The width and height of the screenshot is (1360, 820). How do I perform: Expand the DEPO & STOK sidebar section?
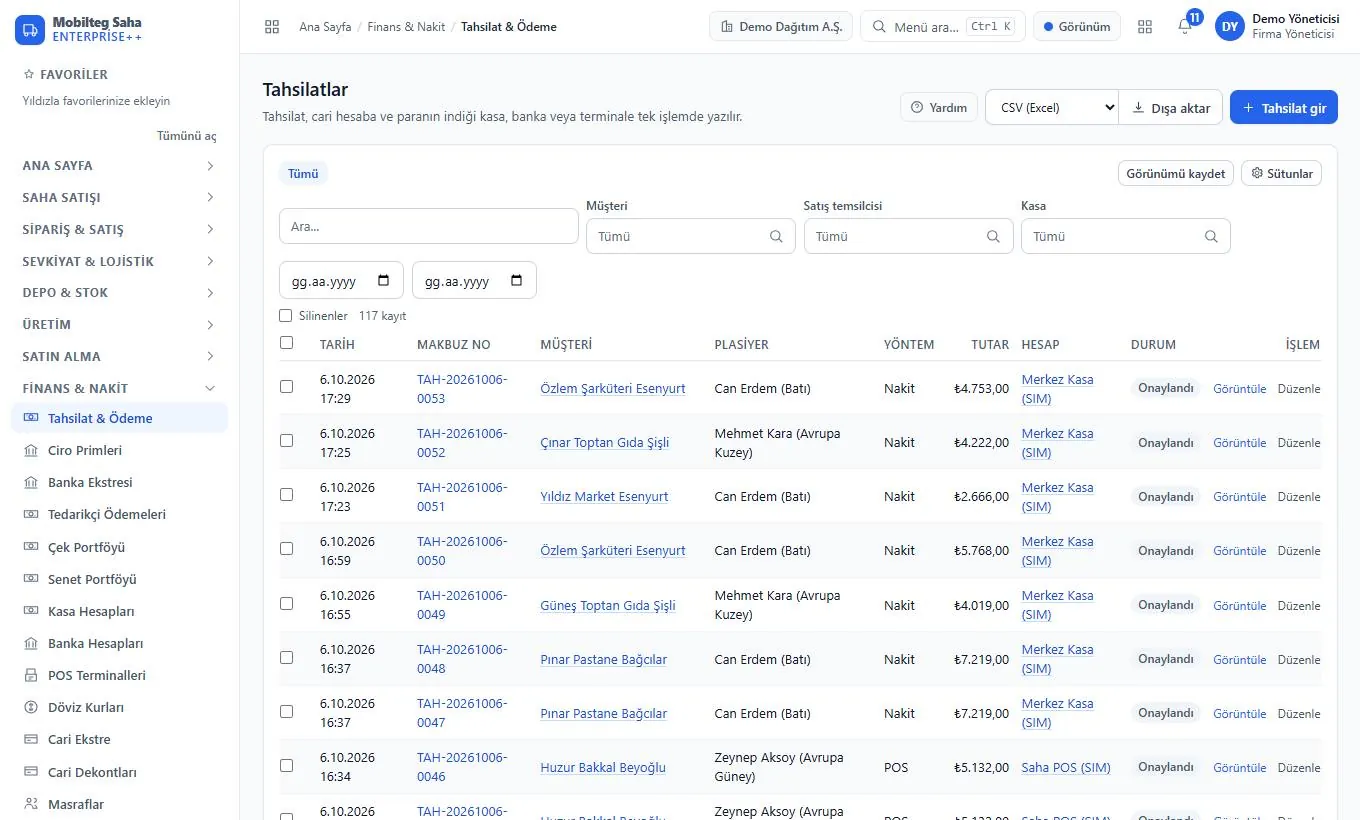(x=119, y=293)
